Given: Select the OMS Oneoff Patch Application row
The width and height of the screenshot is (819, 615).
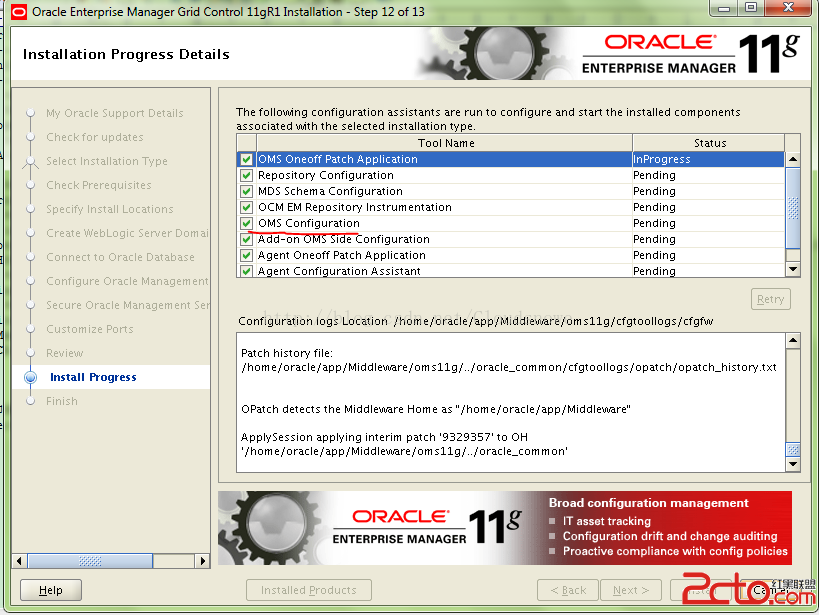Looking at the screenshot, I should pos(511,159).
